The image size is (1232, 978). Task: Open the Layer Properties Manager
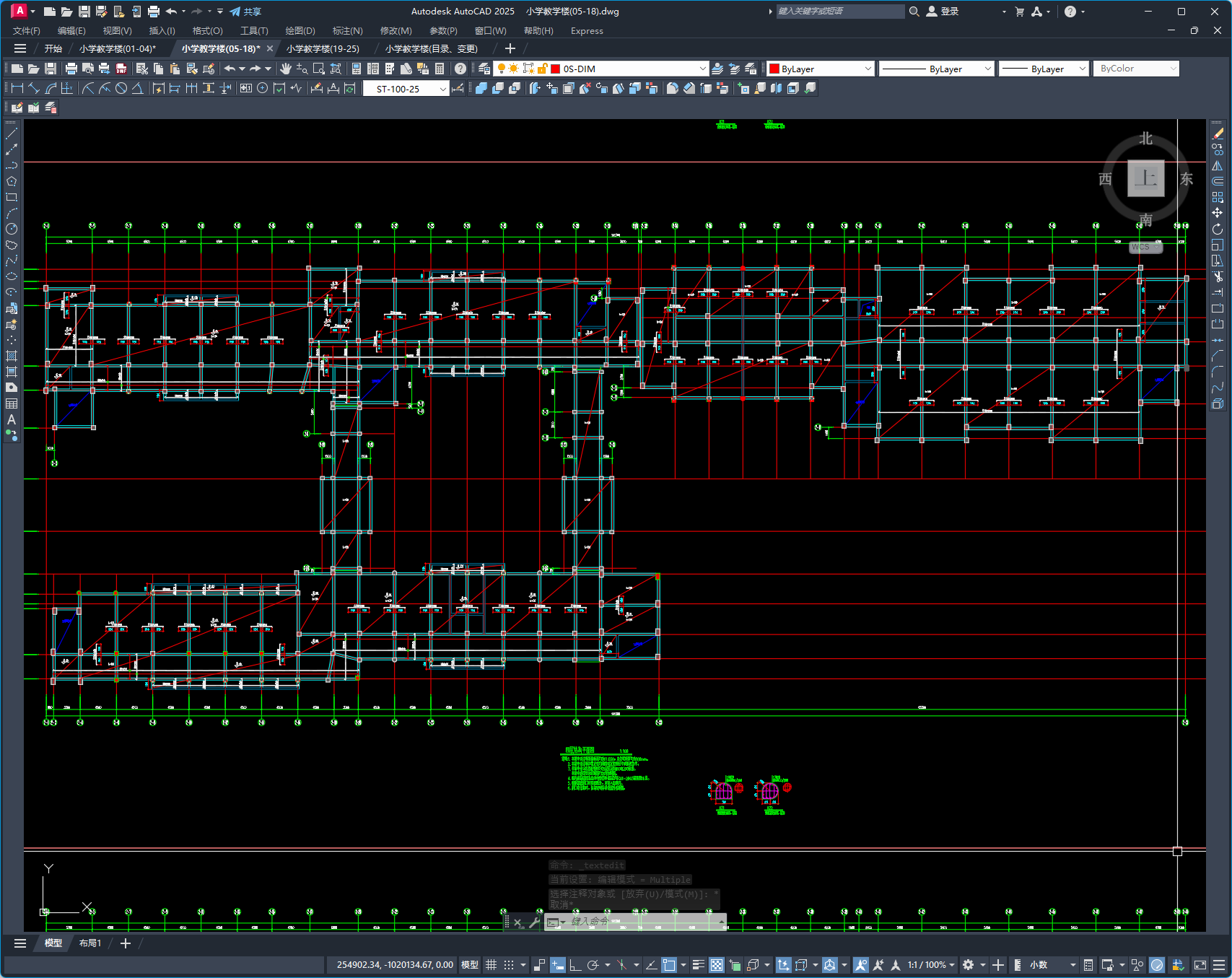484,69
